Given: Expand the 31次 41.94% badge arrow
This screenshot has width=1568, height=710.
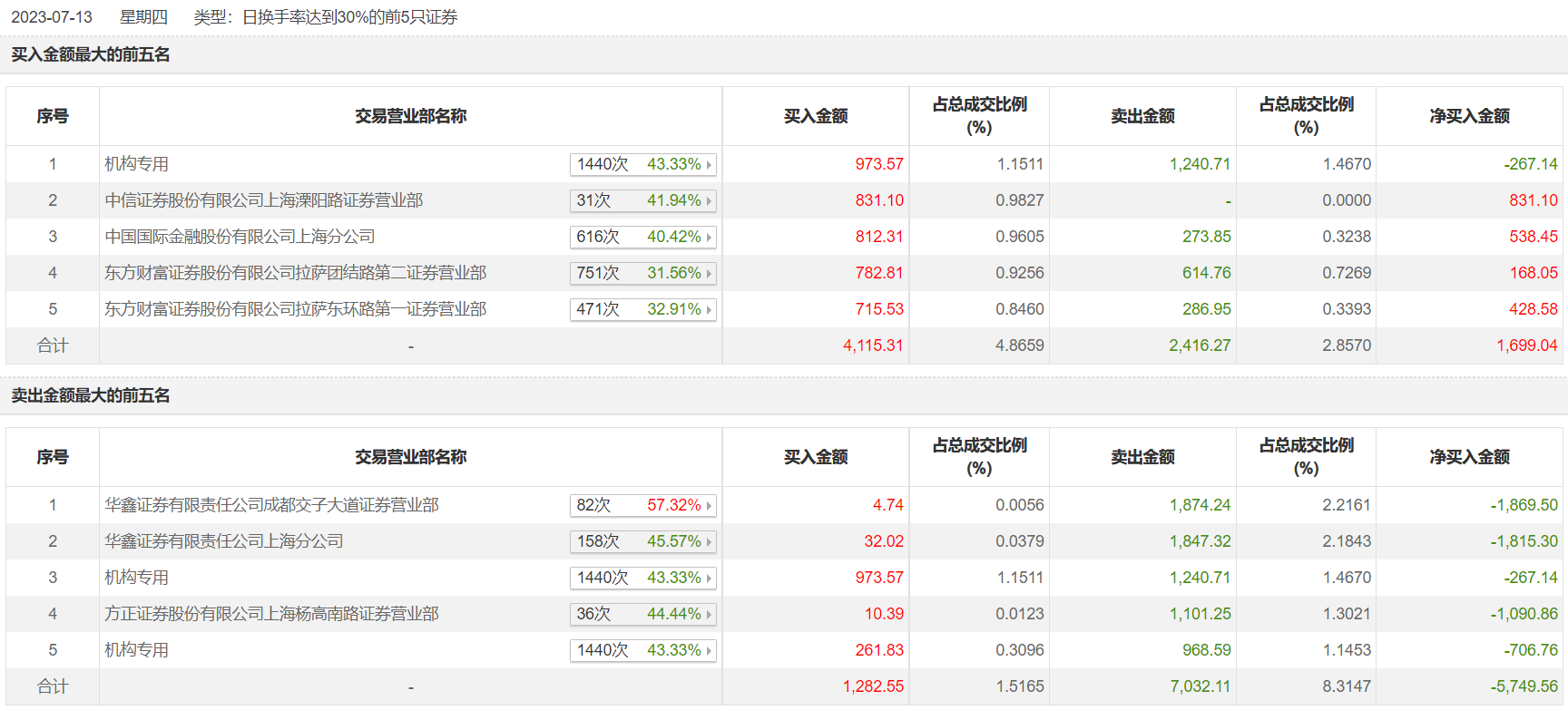Looking at the screenshot, I should [709, 201].
